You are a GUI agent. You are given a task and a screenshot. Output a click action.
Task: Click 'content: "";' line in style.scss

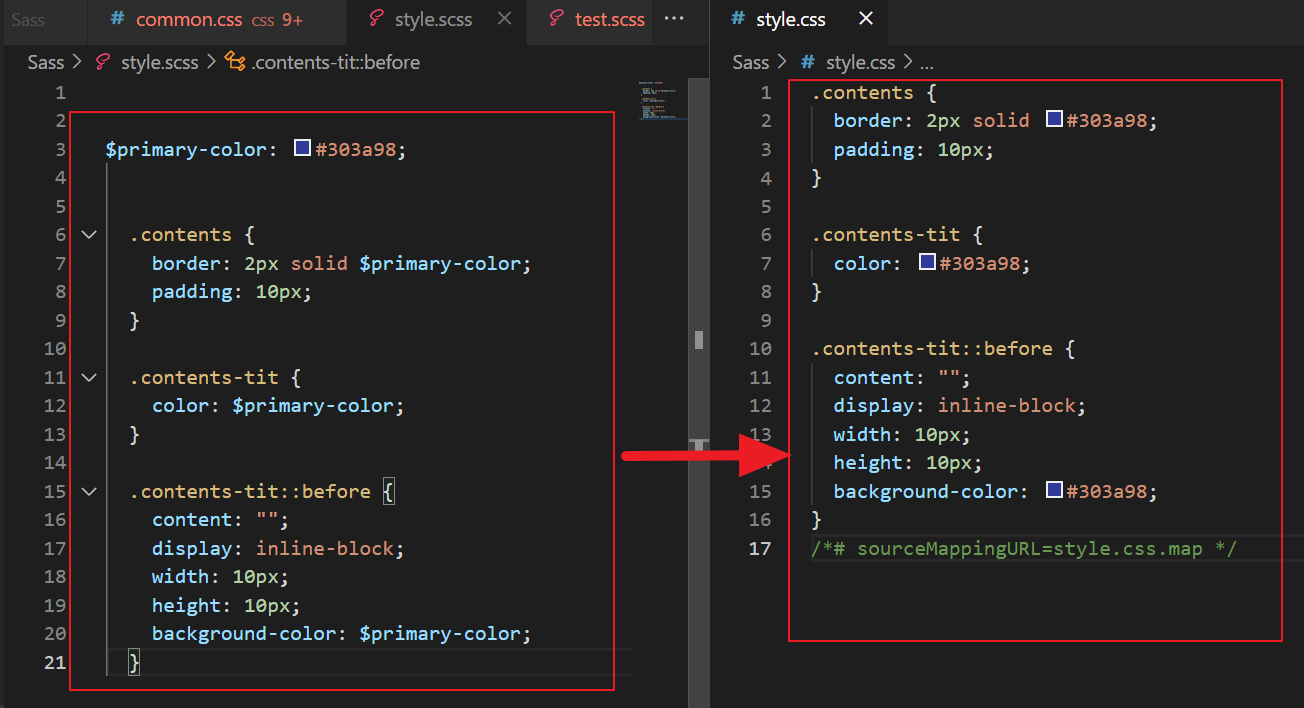pyautogui.click(x=220, y=520)
